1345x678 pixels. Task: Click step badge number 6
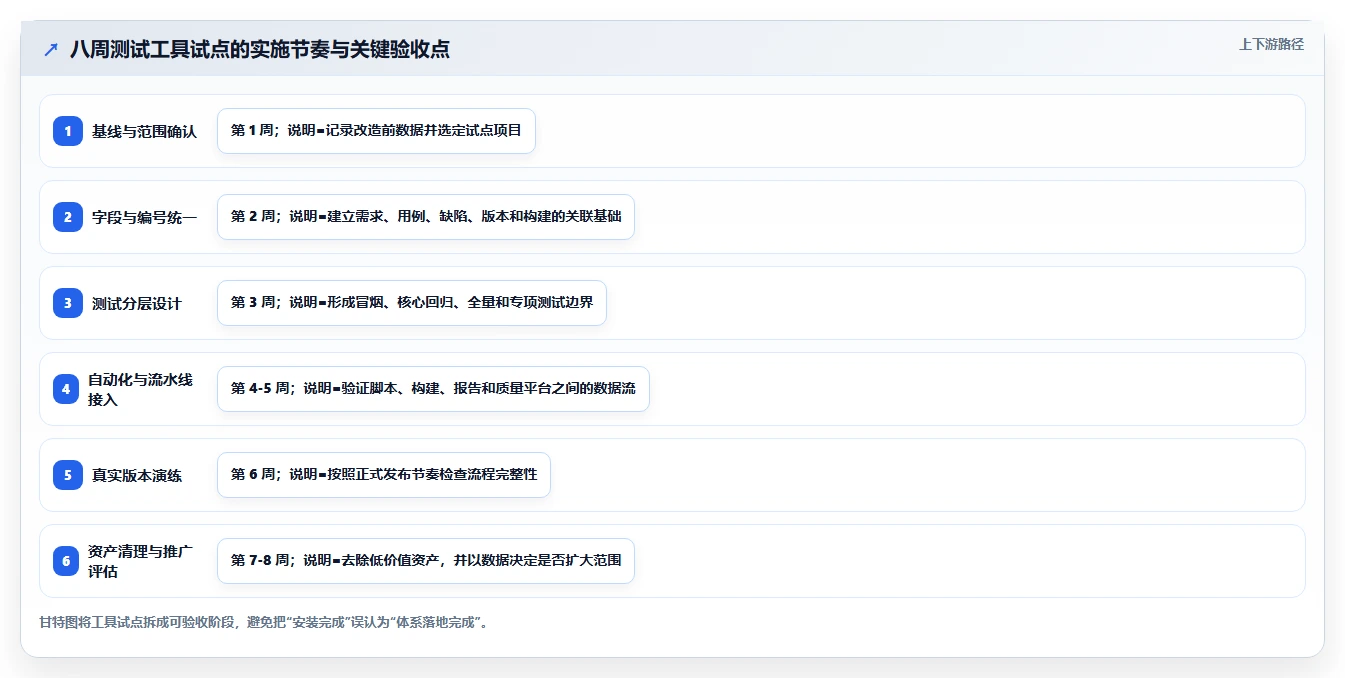click(x=66, y=561)
